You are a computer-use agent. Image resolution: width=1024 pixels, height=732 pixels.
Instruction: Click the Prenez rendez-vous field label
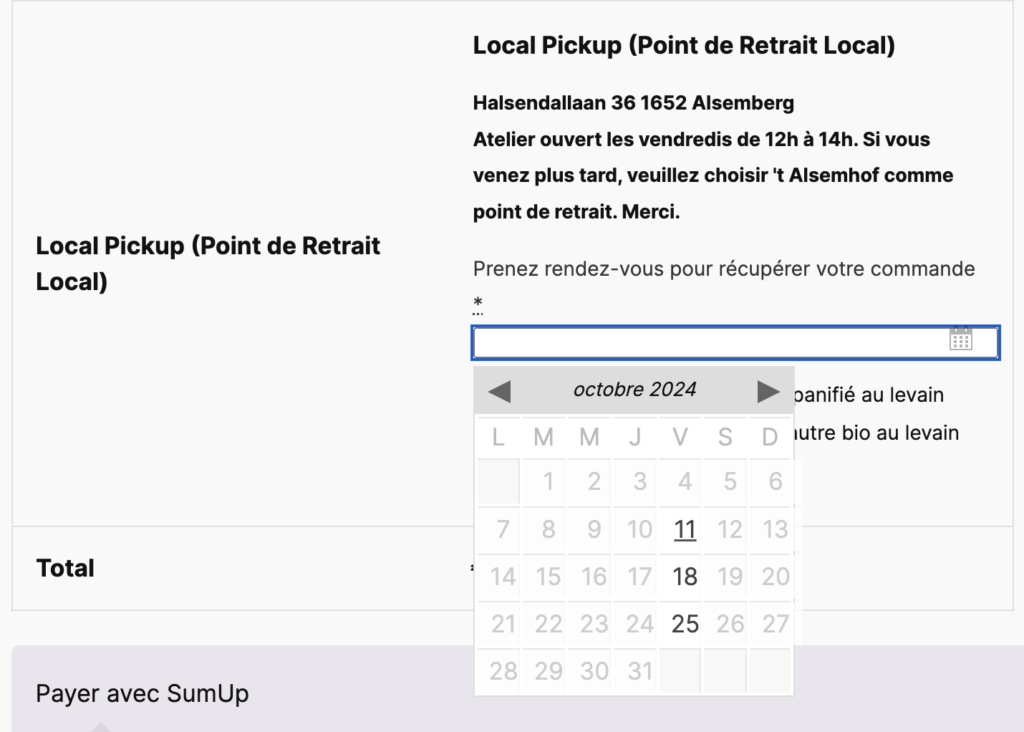tap(724, 269)
